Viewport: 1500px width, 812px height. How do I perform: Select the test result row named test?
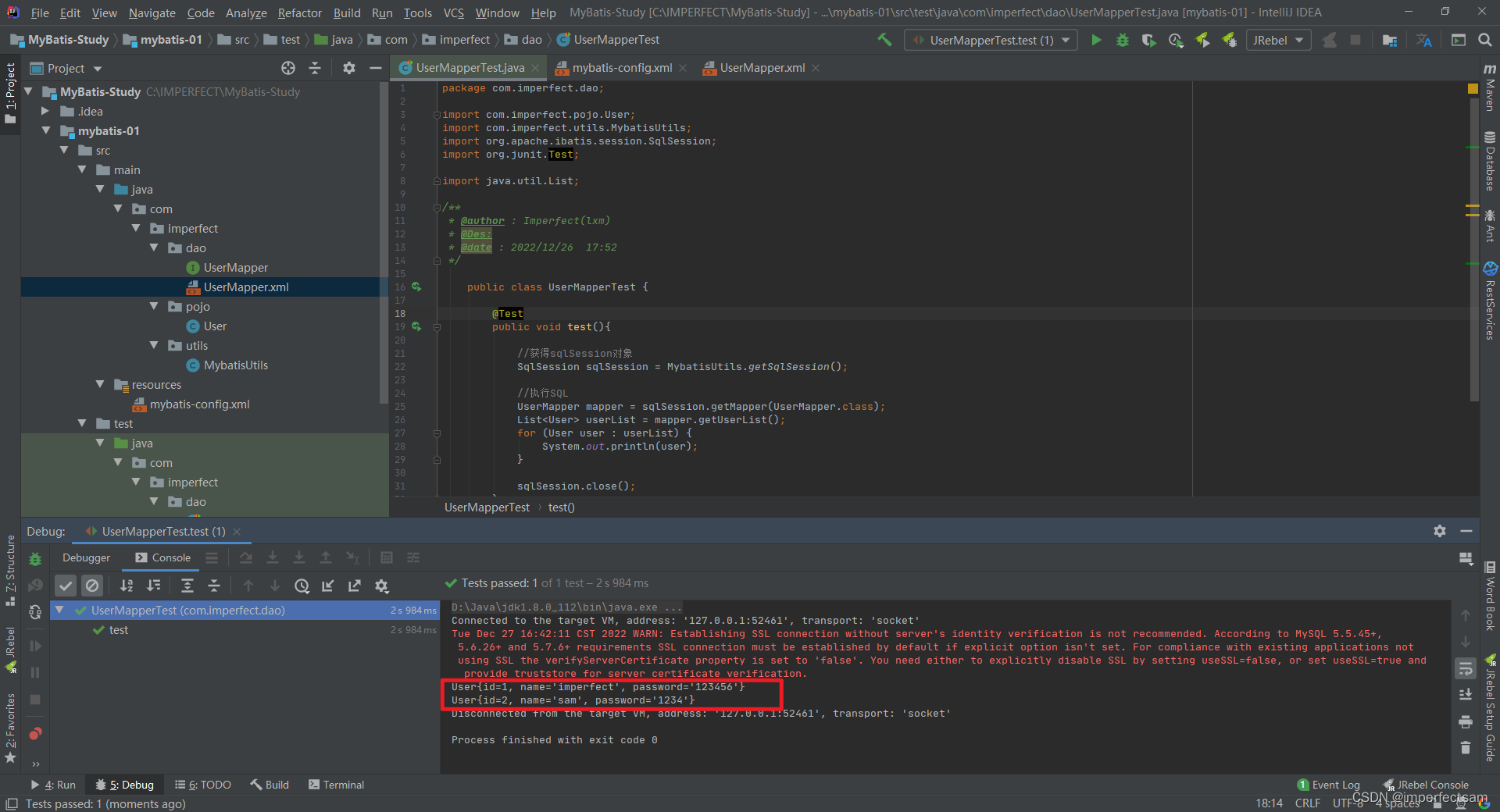coord(246,630)
